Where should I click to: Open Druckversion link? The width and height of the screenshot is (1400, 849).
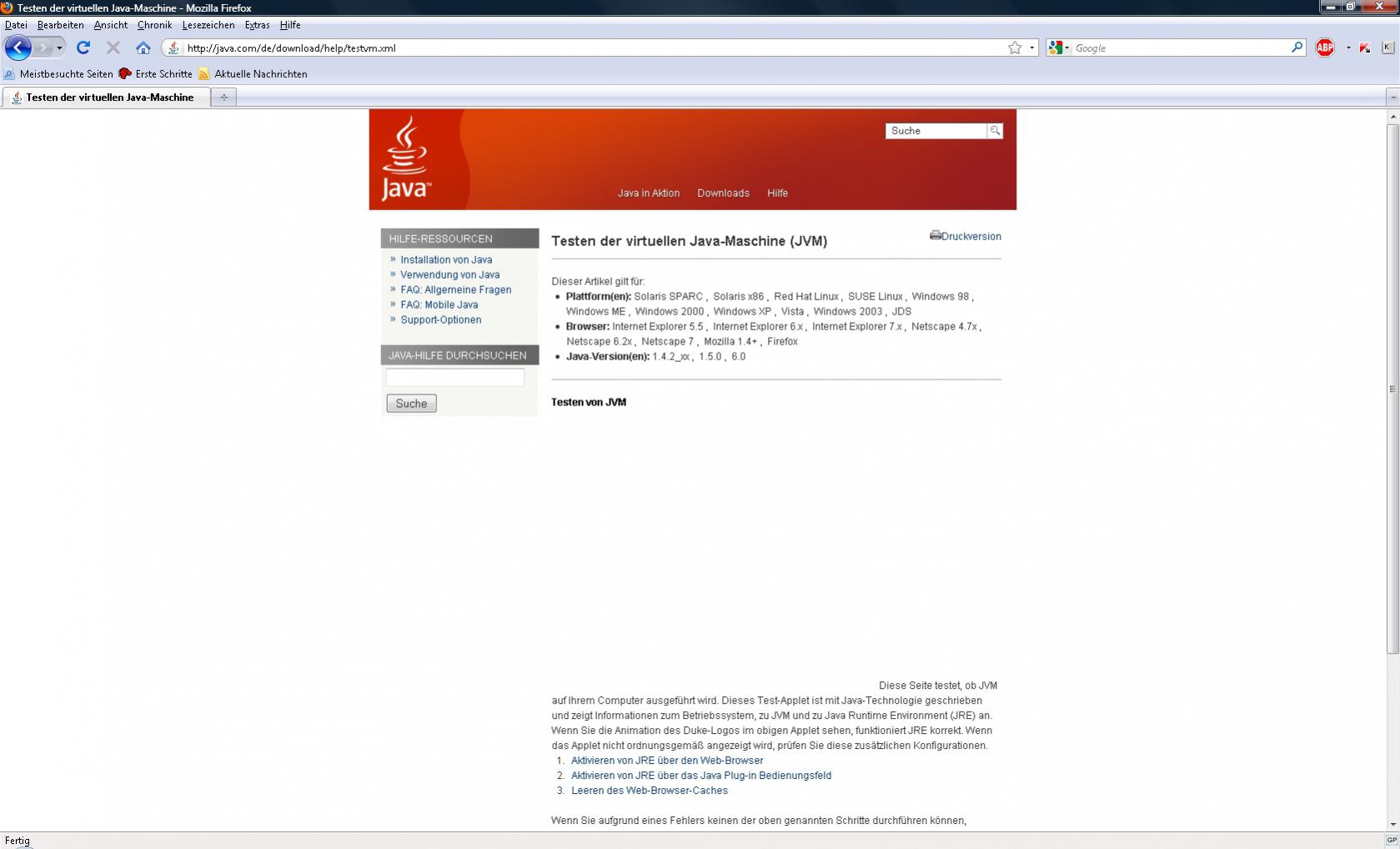pyautogui.click(x=971, y=236)
